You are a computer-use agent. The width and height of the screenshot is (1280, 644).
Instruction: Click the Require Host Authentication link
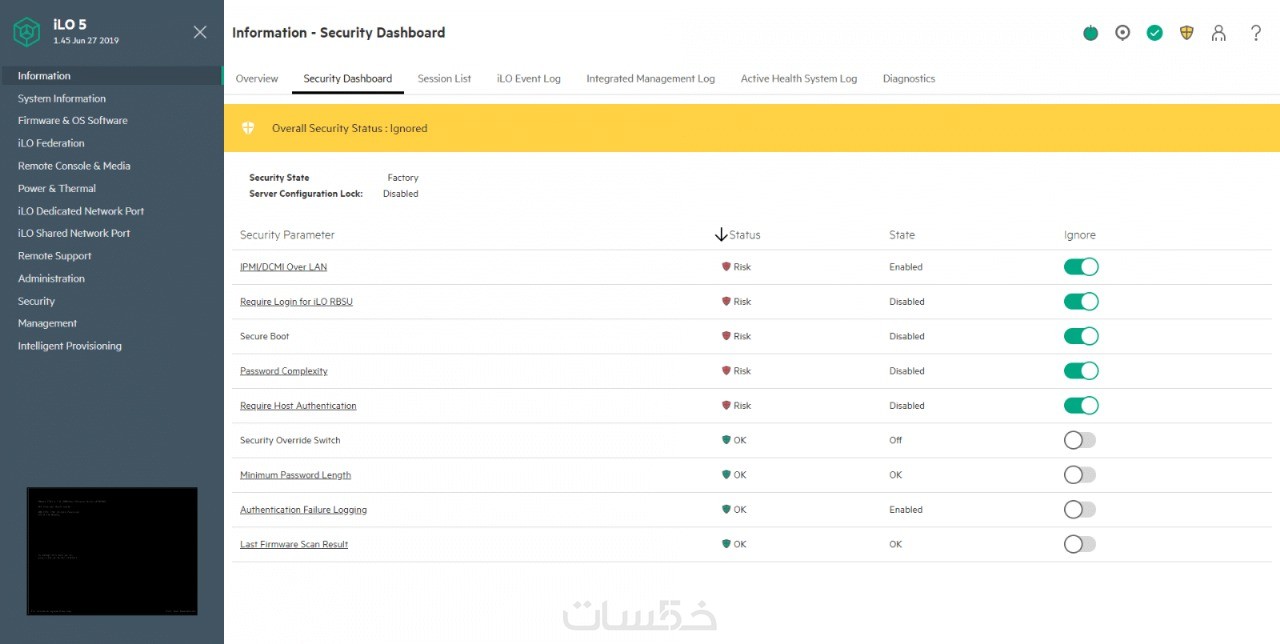(298, 406)
